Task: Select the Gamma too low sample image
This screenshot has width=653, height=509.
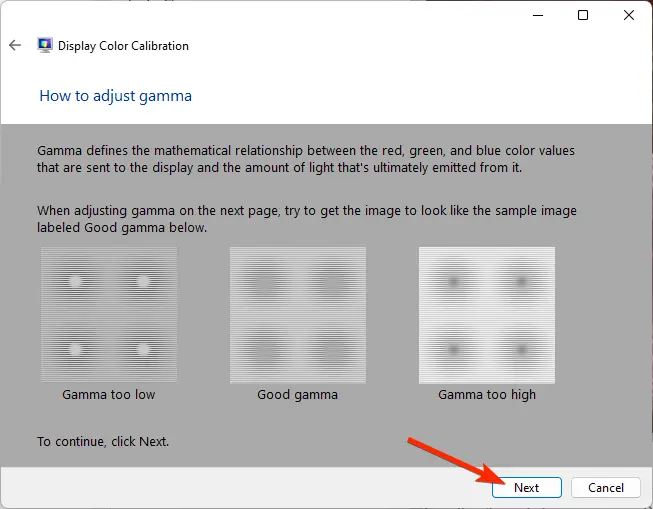Action: (109, 315)
